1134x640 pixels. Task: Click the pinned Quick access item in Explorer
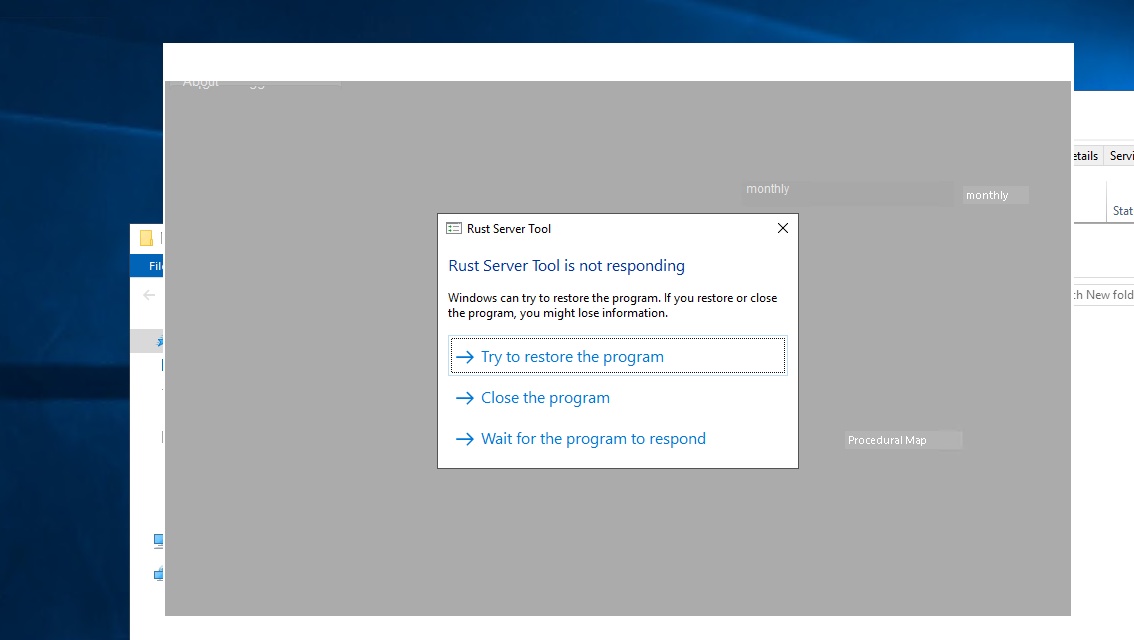[148, 341]
